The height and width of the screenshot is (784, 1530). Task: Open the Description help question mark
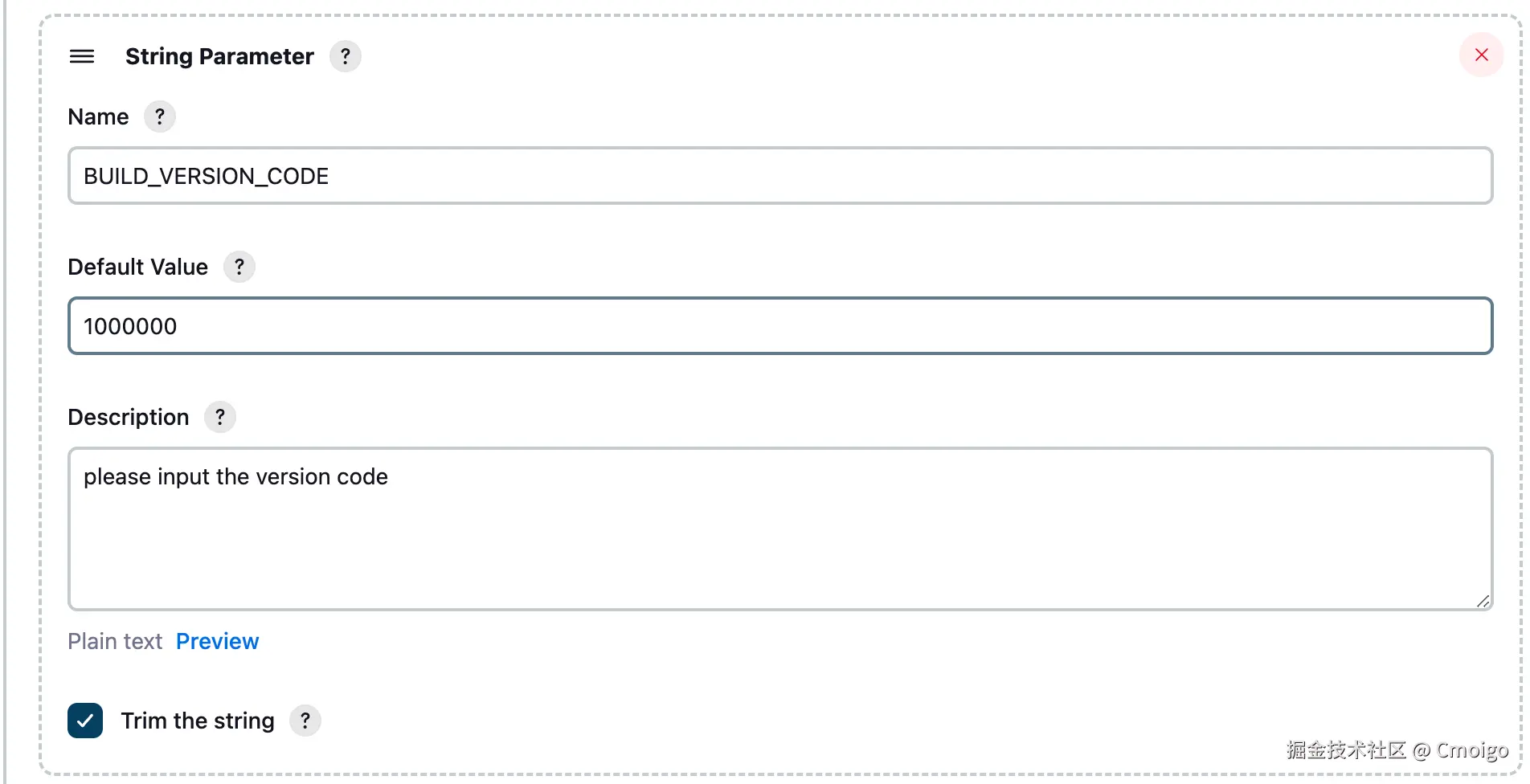point(220,417)
